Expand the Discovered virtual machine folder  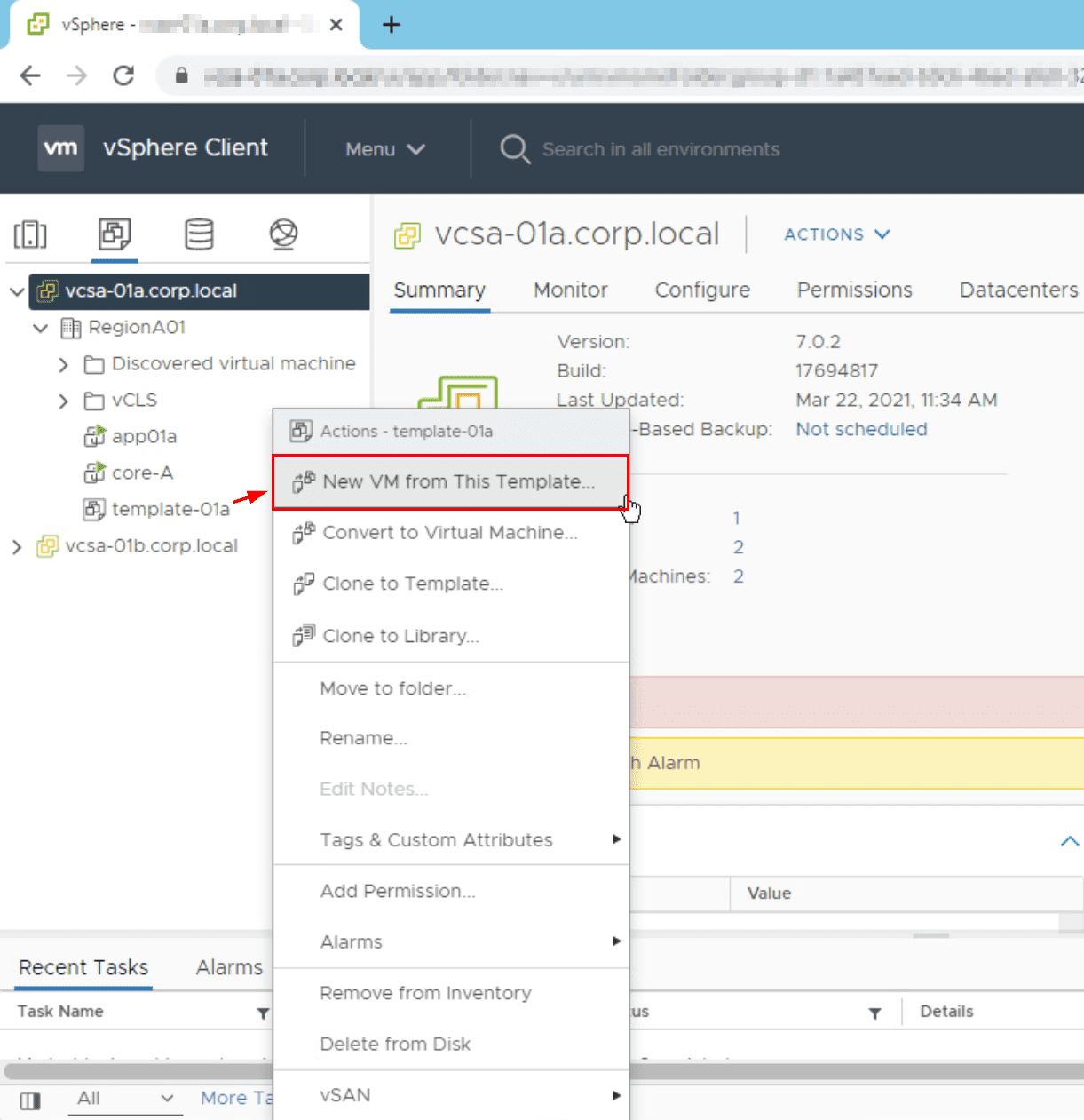[x=63, y=364]
